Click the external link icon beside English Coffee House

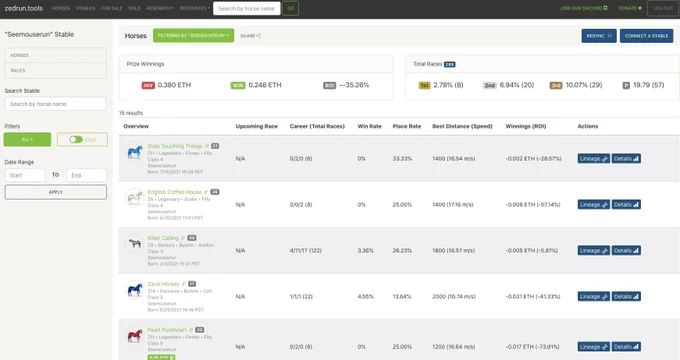206,192
